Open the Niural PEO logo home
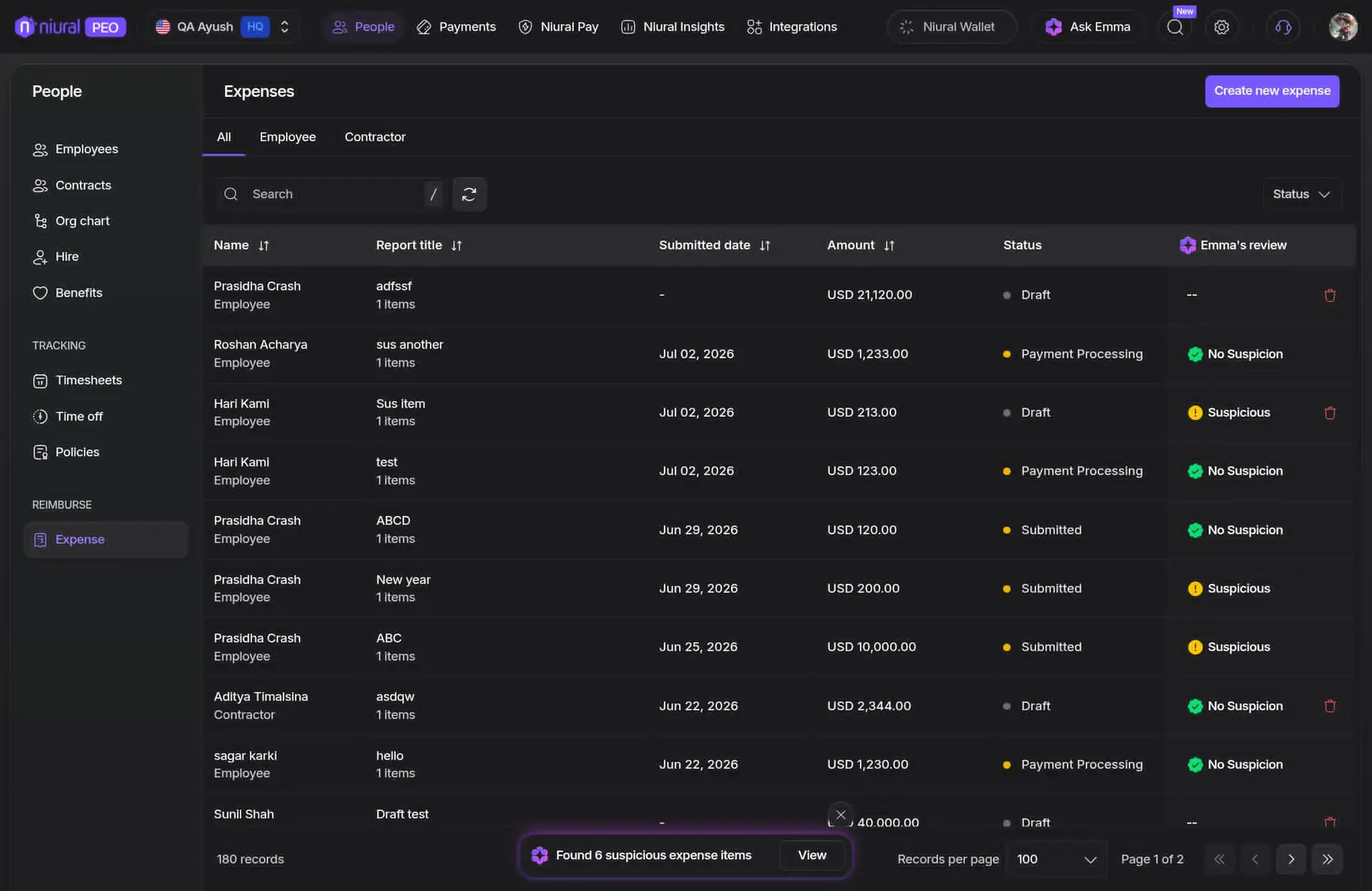1372x891 pixels. tap(70, 27)
